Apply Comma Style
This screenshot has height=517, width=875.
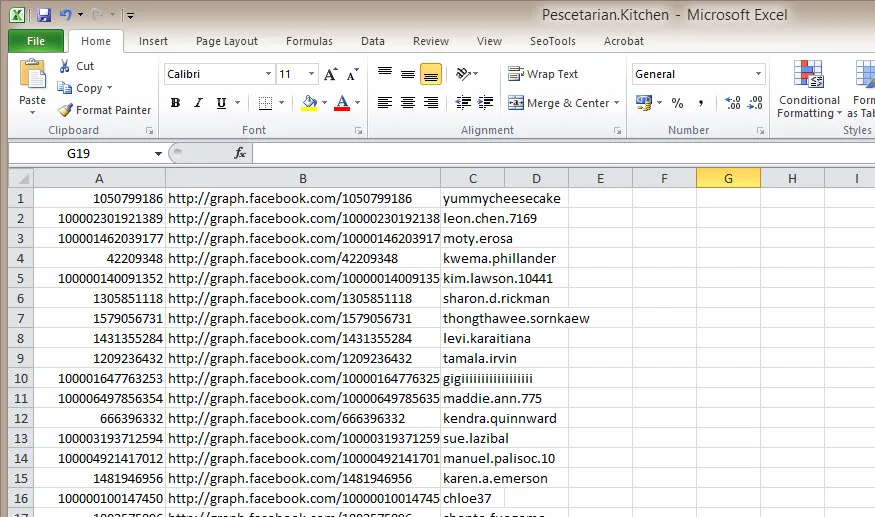click(700, 103)
